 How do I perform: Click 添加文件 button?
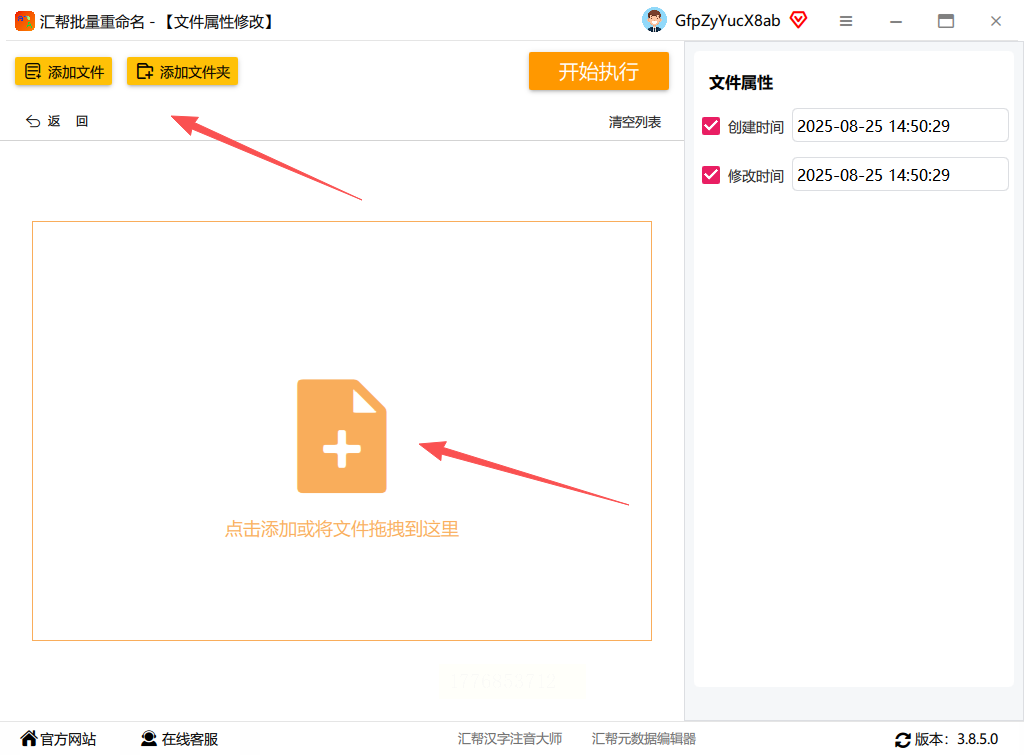[63, 71]
